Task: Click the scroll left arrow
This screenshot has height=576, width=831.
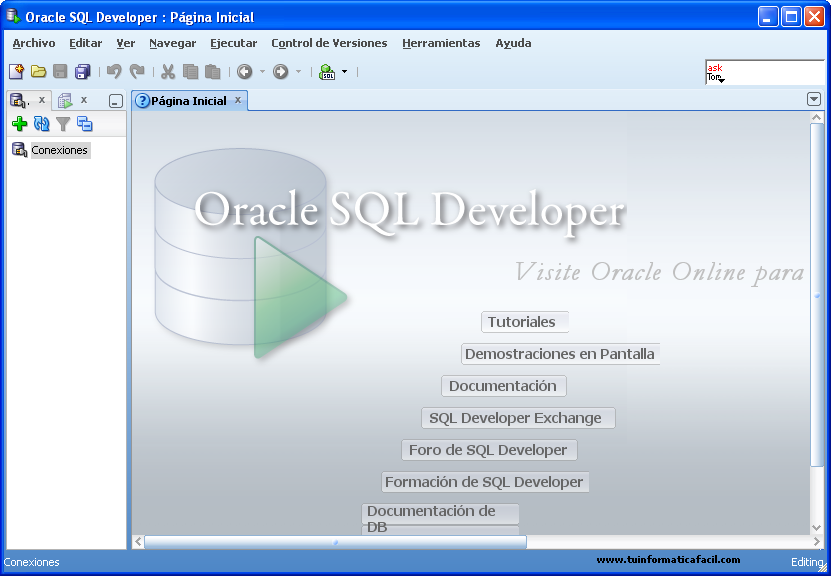Action: (x=138, y=542)
